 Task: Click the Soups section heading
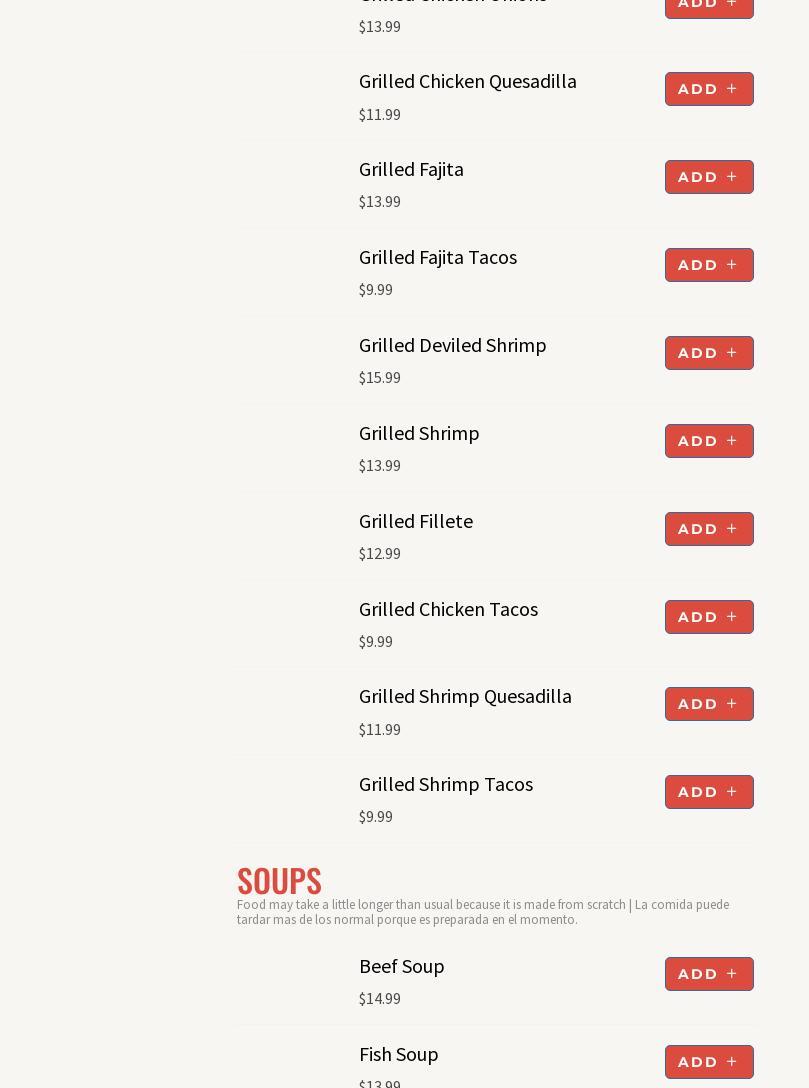[279, 880]
